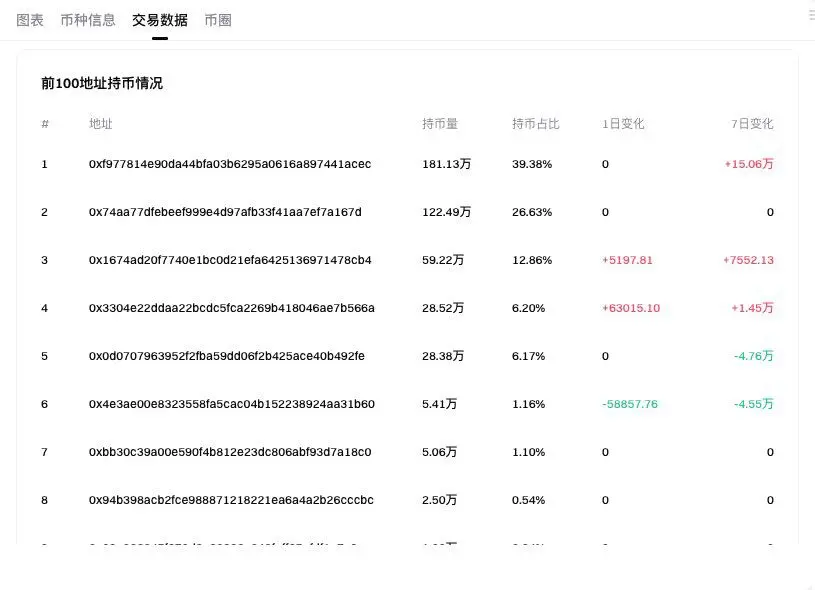This screenshot has height=590, width=815.
Task: Click the 持币占比 column header
Action: tap(535, 124)
